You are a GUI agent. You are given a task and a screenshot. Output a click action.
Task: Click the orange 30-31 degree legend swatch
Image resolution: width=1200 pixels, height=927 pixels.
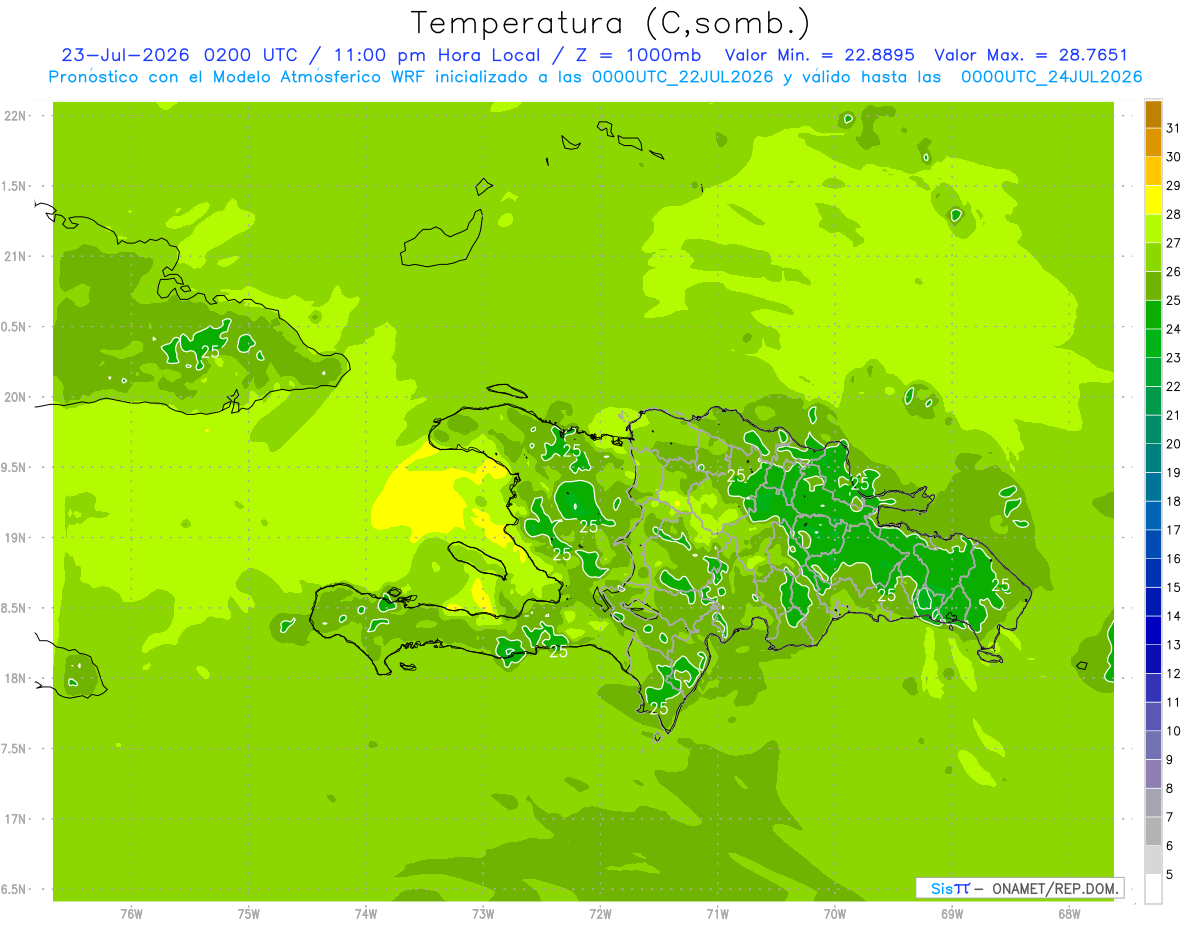tap(1153, 143)
